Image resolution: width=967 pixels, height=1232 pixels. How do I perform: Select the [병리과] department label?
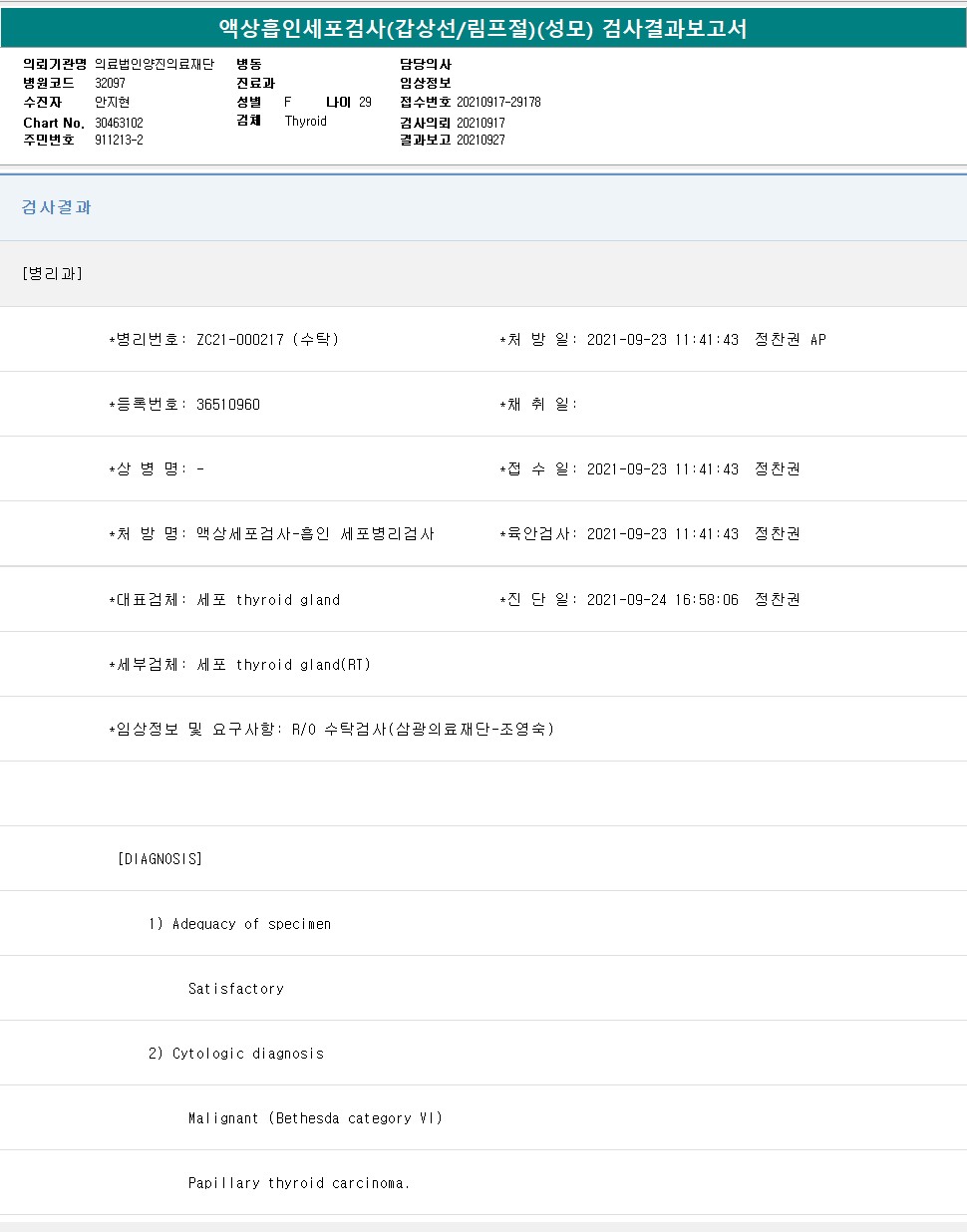tap(52, 273)
